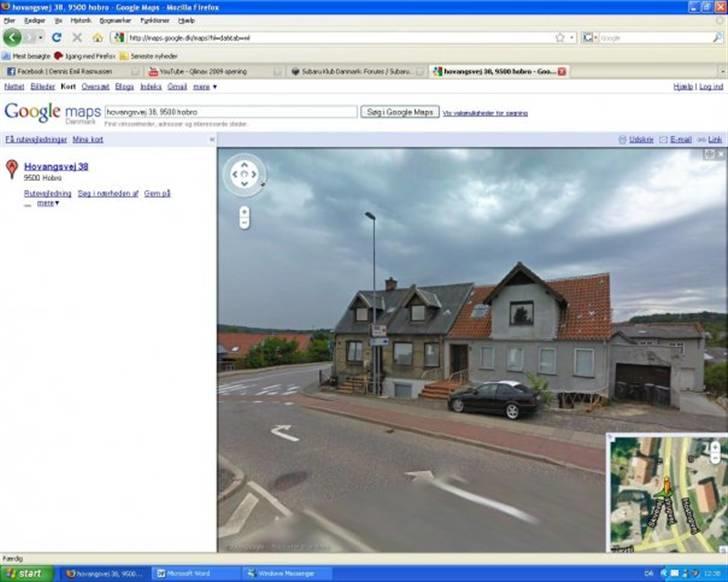728x582 pixels.
Task: Click the overview minimap in Street View corner
Action: pos(663,490)
